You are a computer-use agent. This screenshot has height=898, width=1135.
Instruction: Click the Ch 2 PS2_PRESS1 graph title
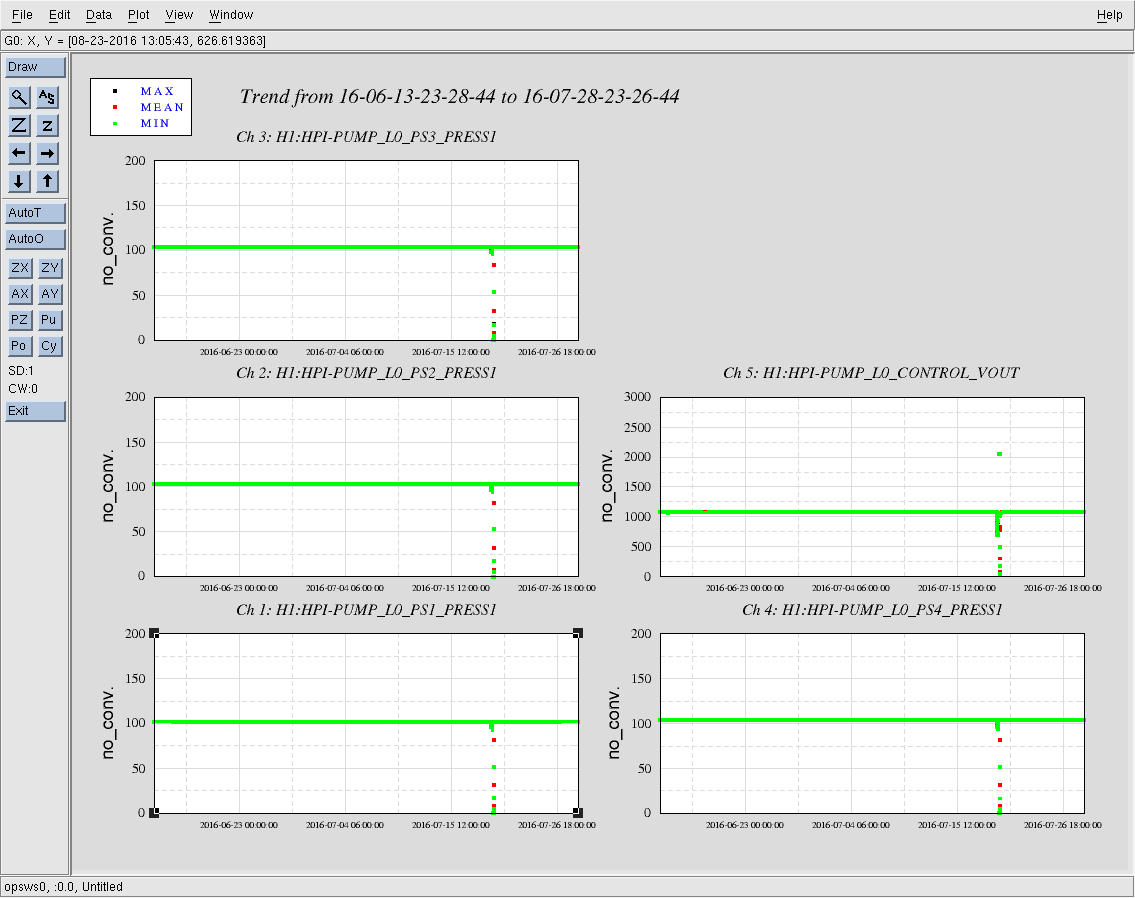coord(366,373)
